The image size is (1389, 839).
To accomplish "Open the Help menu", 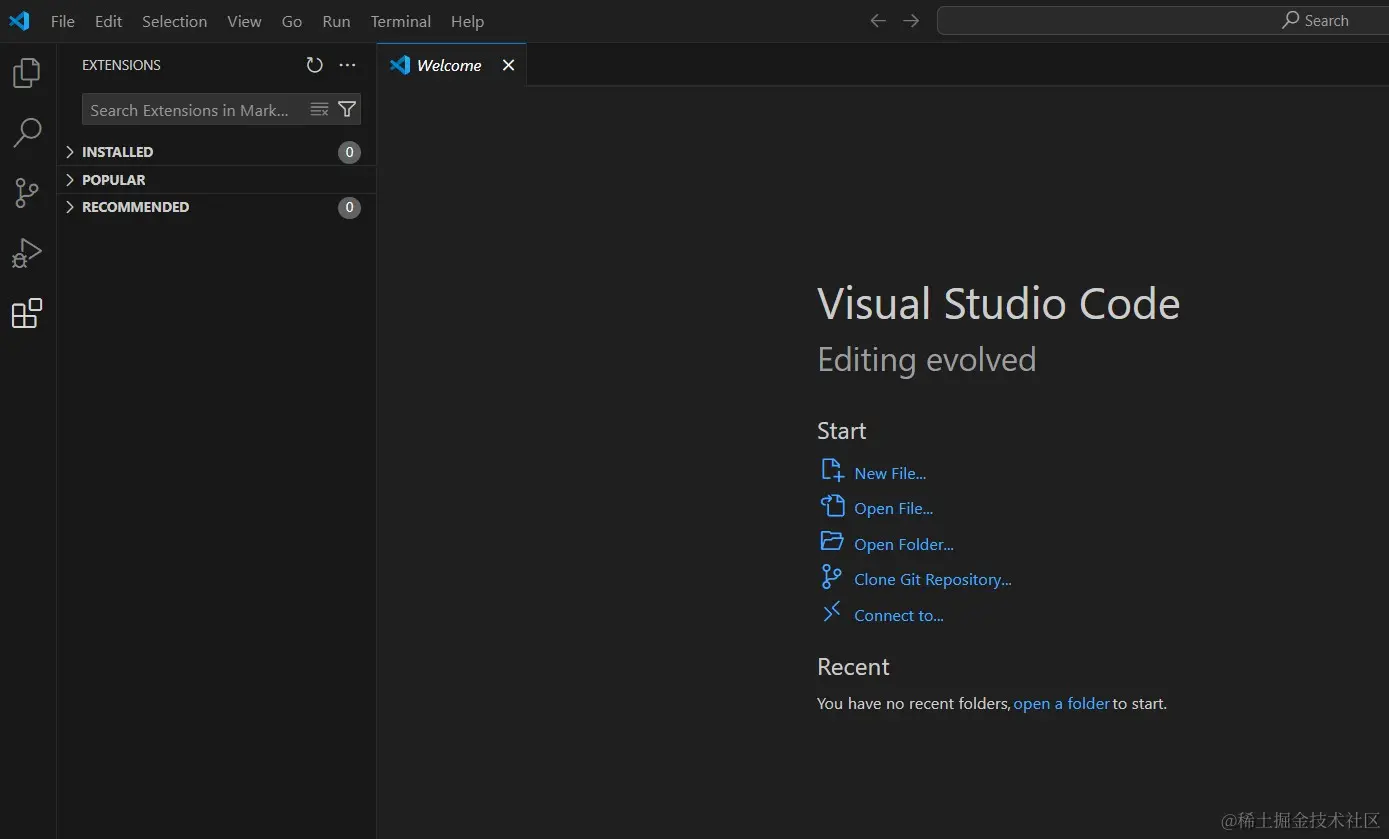I will coord(467,21).
